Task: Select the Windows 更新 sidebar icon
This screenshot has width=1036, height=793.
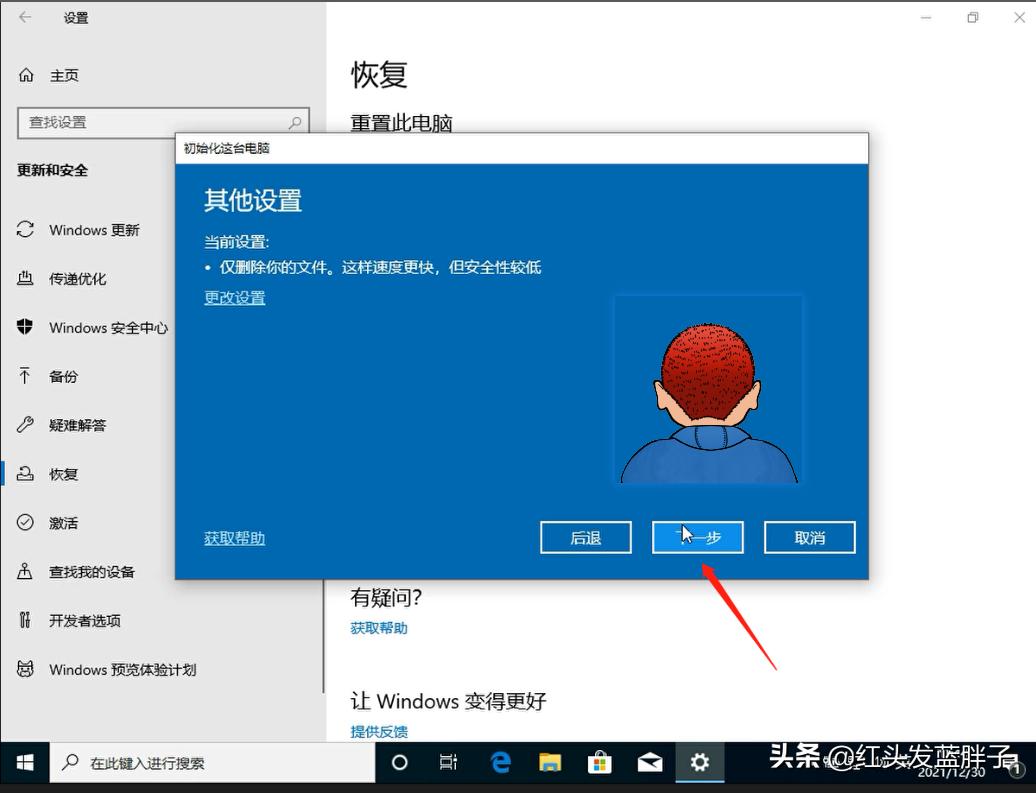Action: tap(95, 230)
